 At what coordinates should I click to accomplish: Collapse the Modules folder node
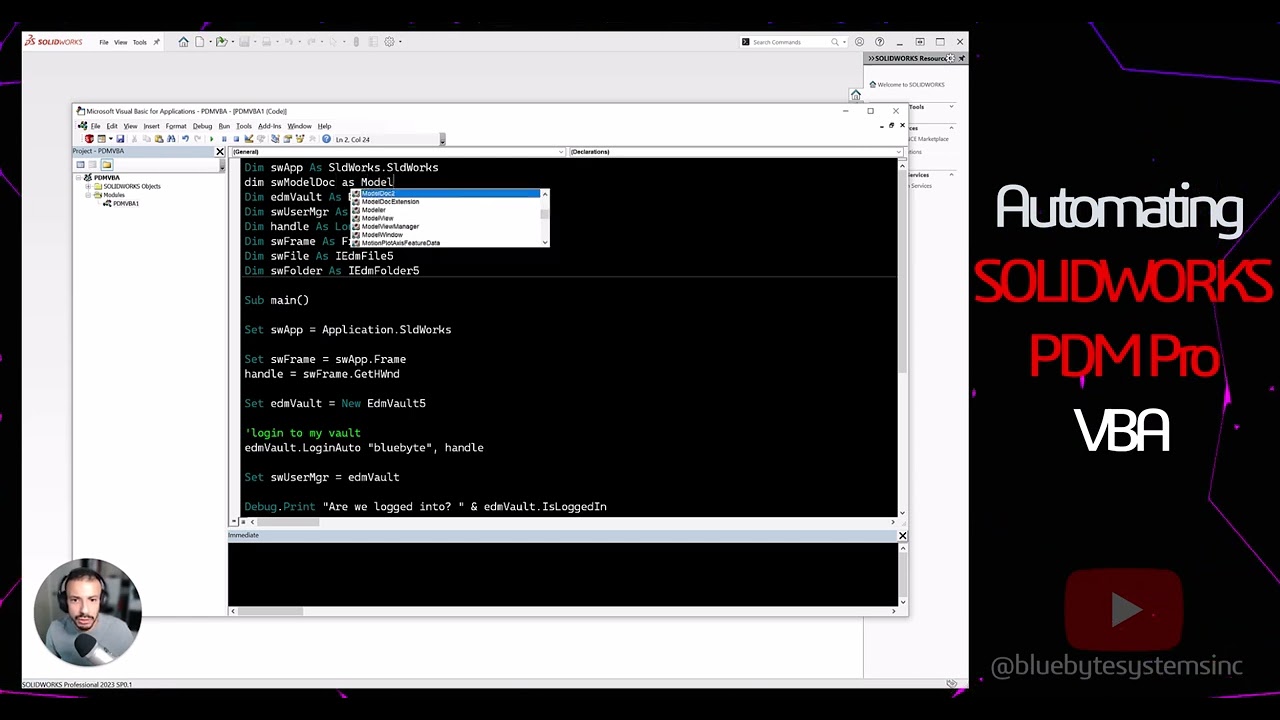coord(88,195)
